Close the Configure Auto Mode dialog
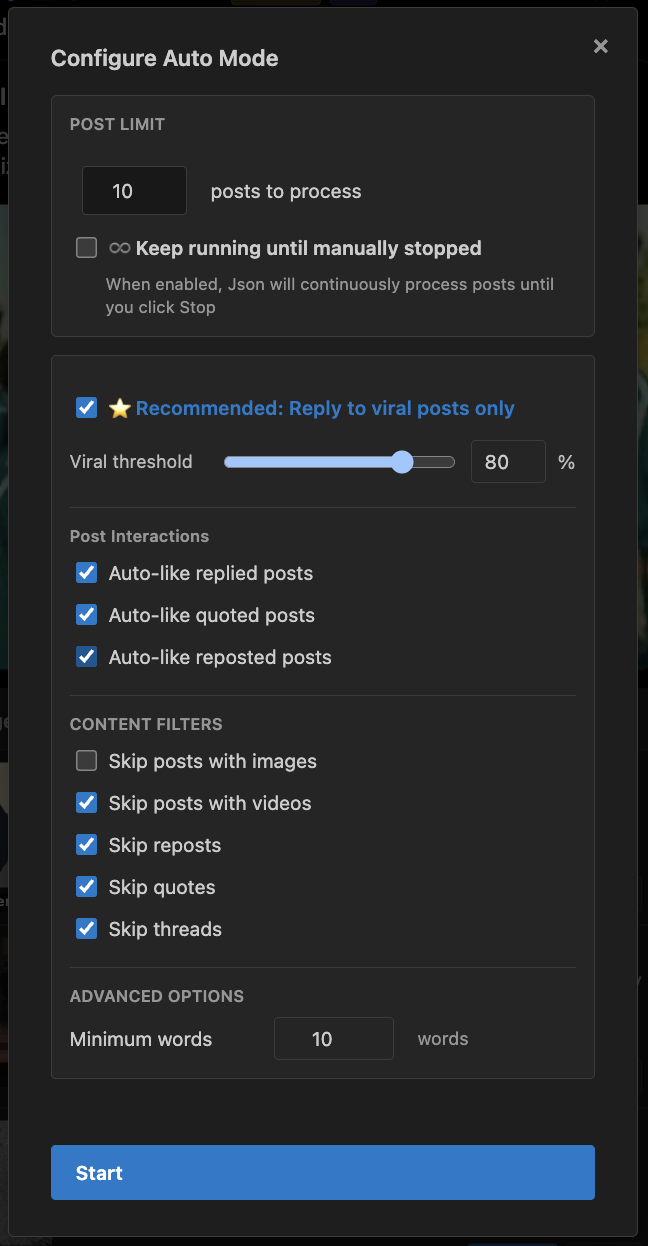 pyautogui.click(x=600, y=46)
